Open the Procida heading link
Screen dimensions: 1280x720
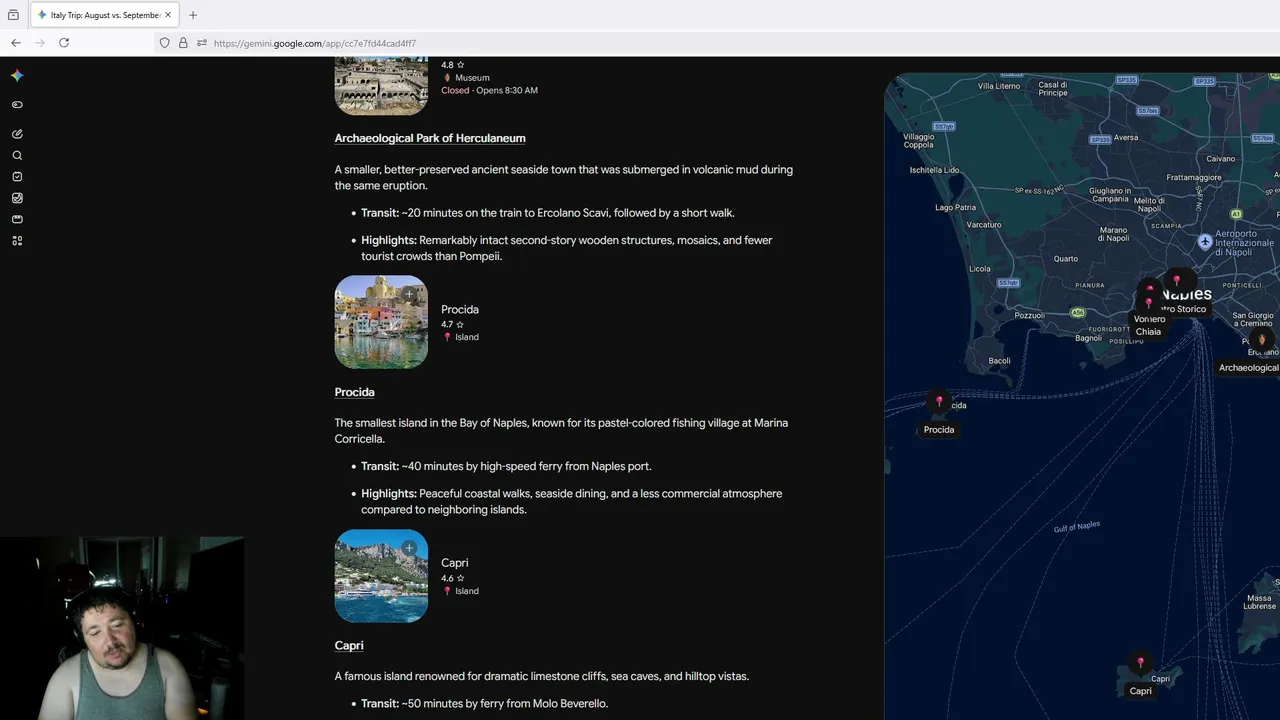coord(355,392)
